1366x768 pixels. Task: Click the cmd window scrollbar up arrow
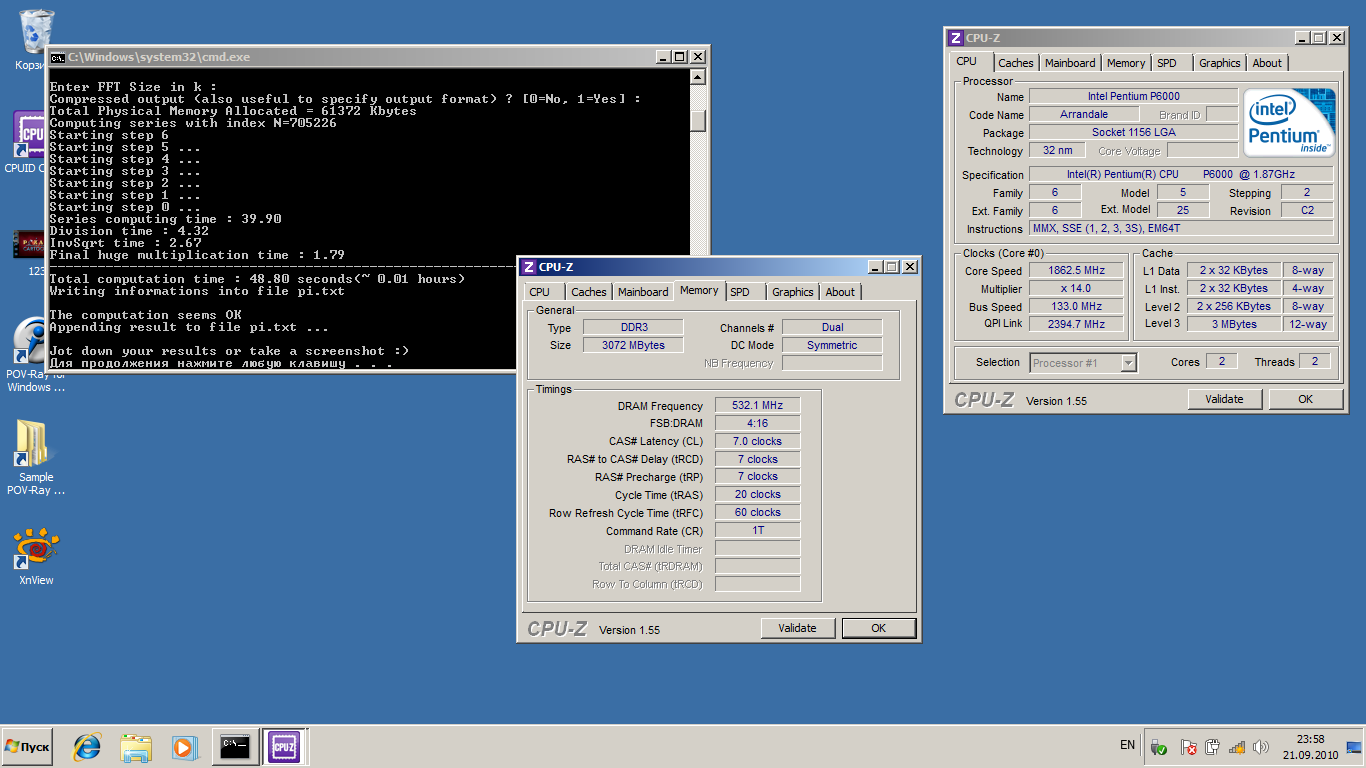698,77
